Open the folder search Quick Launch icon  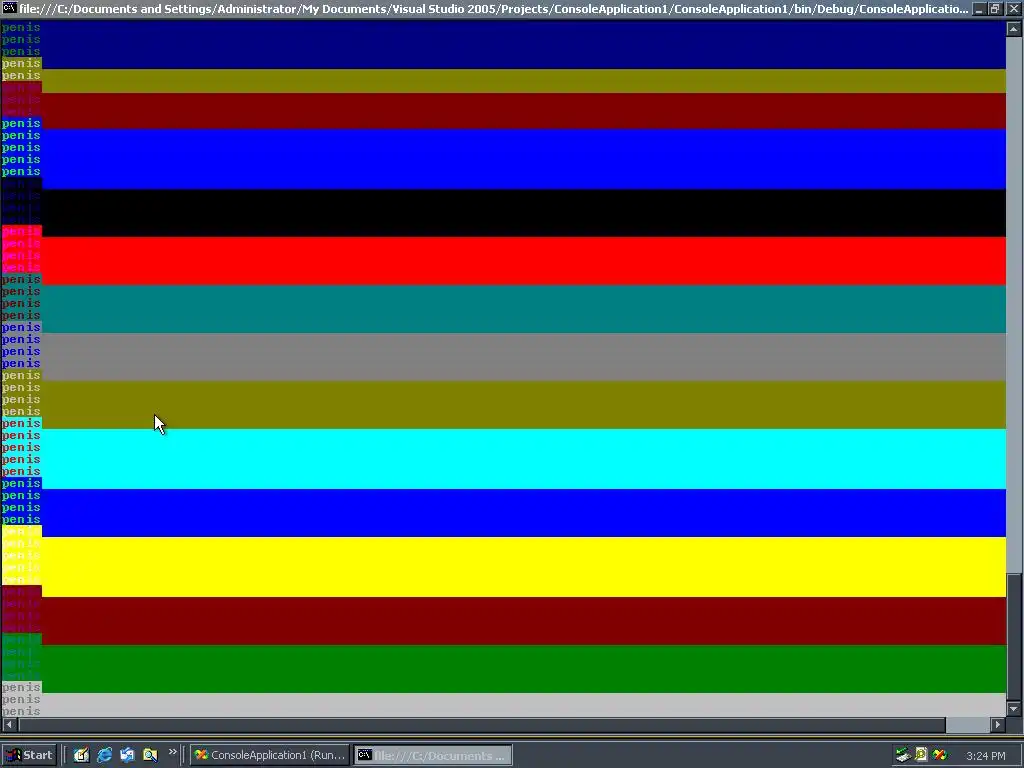point(150,755)
